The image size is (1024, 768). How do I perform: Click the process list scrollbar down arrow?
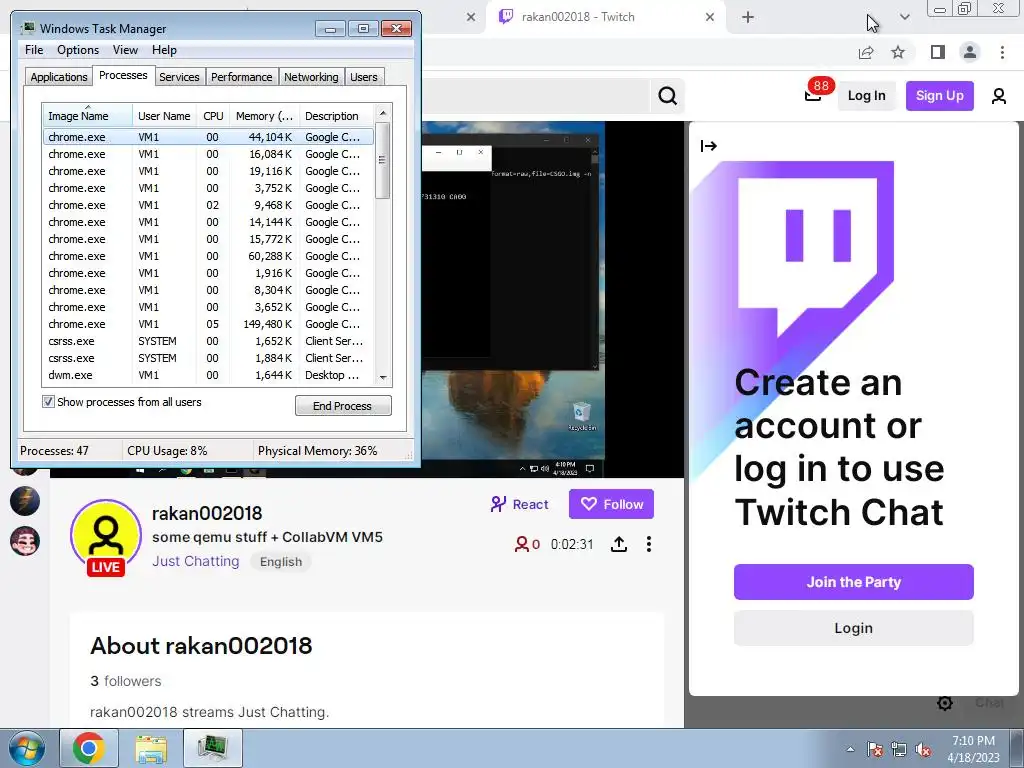pos(383,377)
